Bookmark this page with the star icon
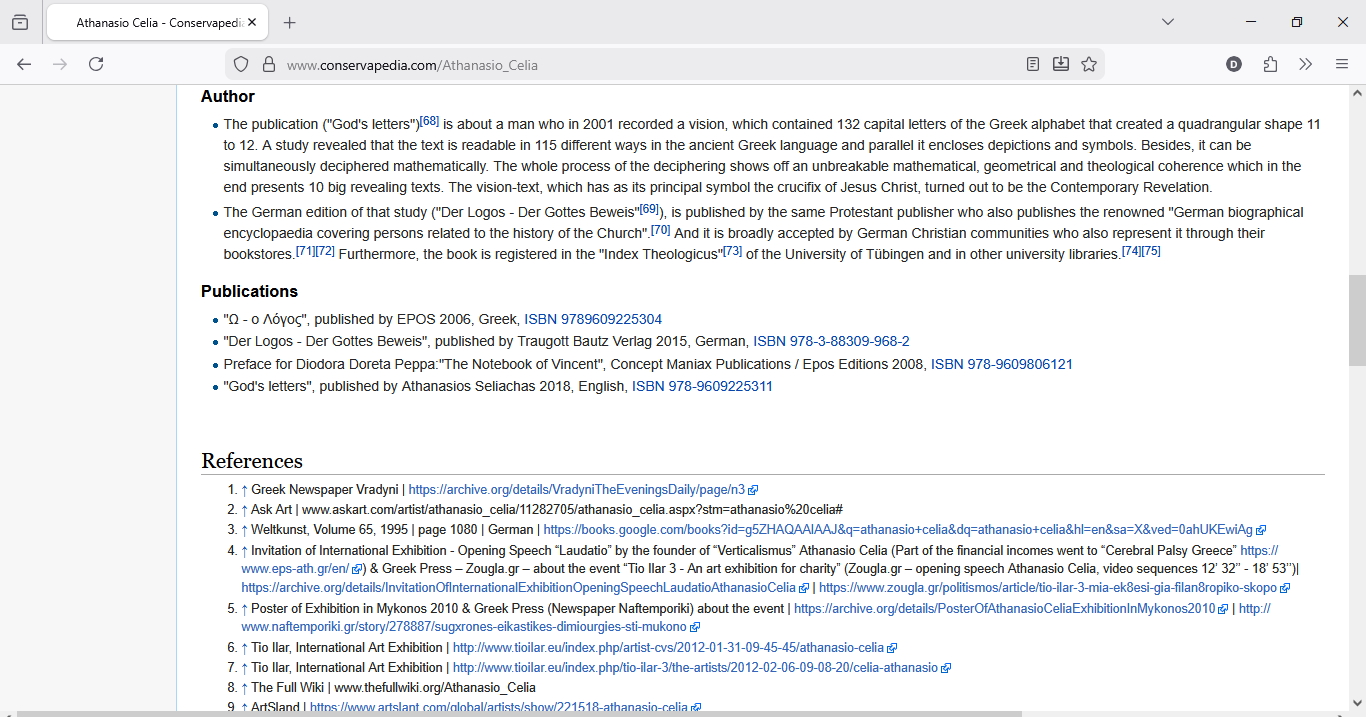The image size is (1366, 717). pyautogui.click(x=1089, y=64)
